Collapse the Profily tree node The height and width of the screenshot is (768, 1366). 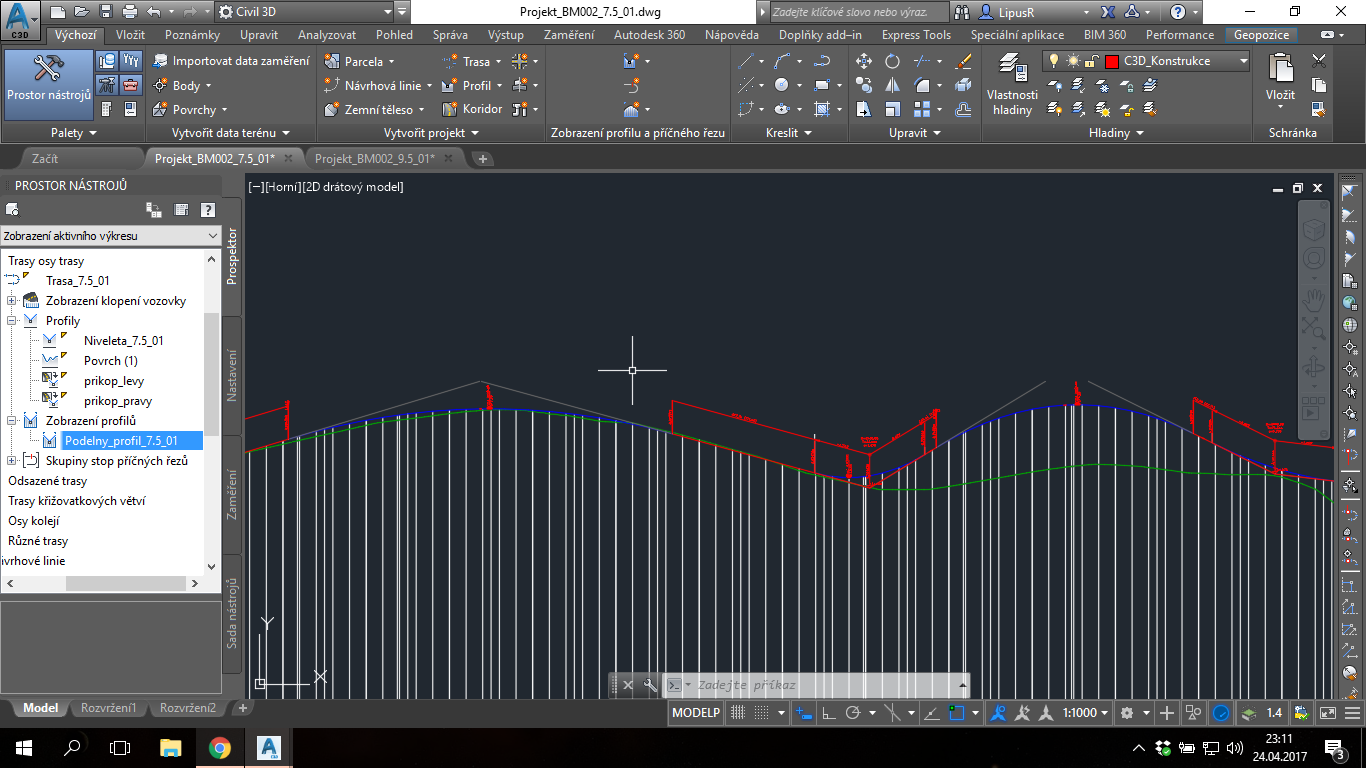coord(12,321)
